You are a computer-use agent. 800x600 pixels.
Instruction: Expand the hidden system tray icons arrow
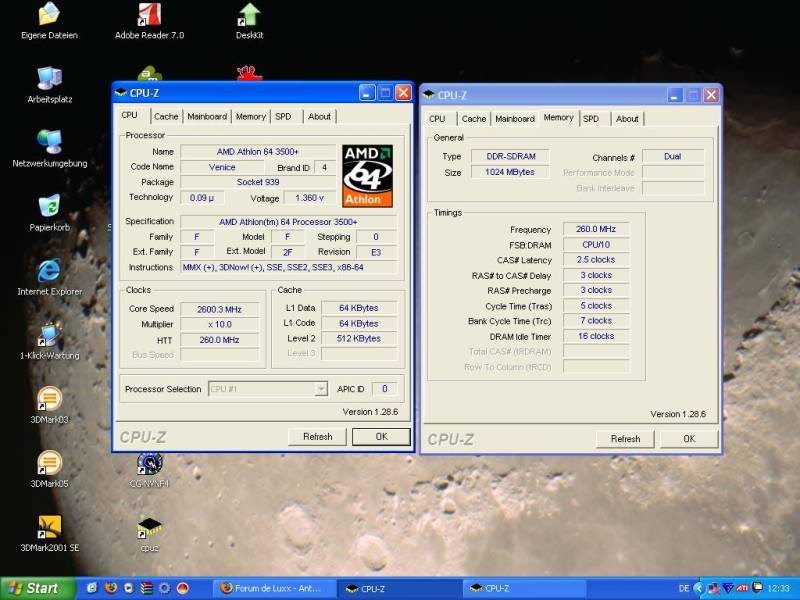tap(697, 588)
